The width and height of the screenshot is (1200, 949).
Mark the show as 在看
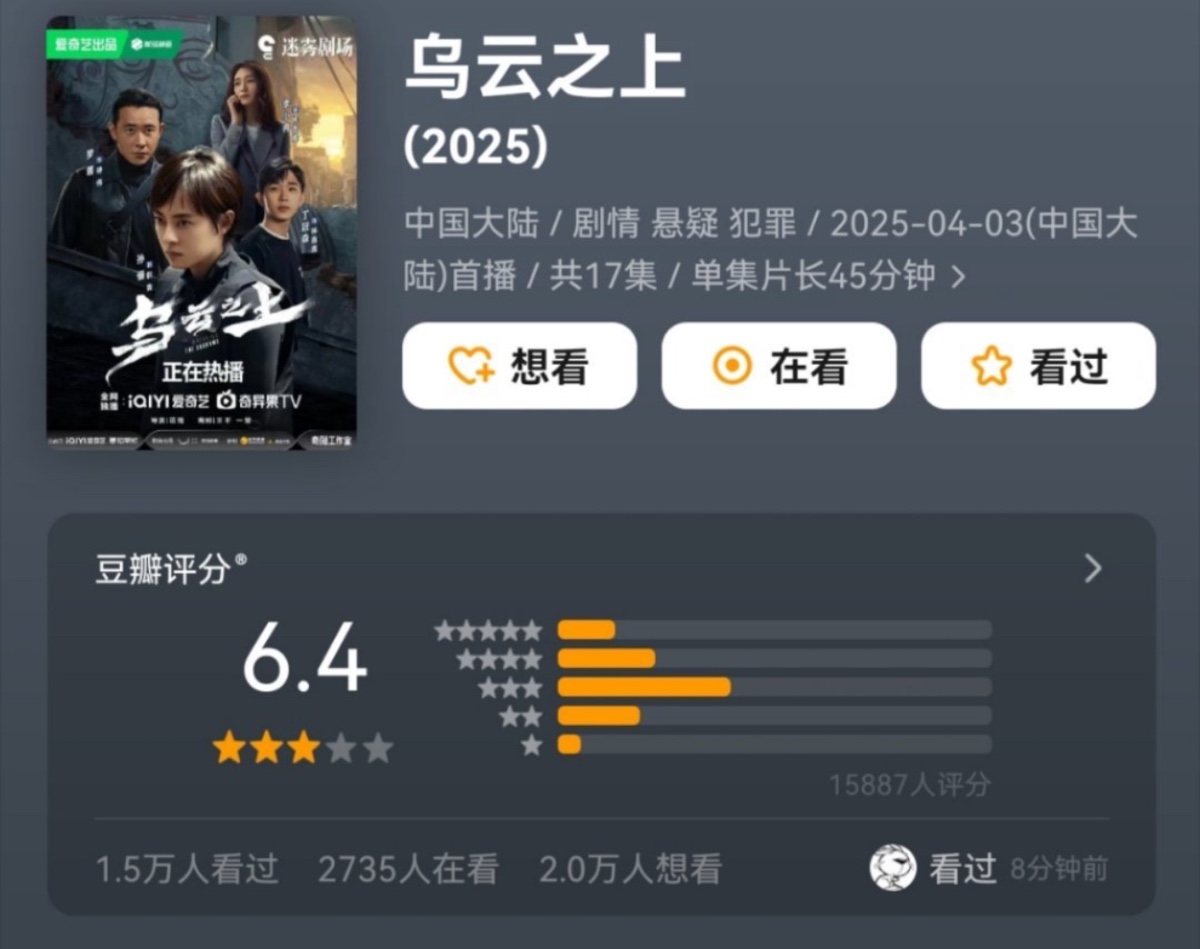point(779,366)
